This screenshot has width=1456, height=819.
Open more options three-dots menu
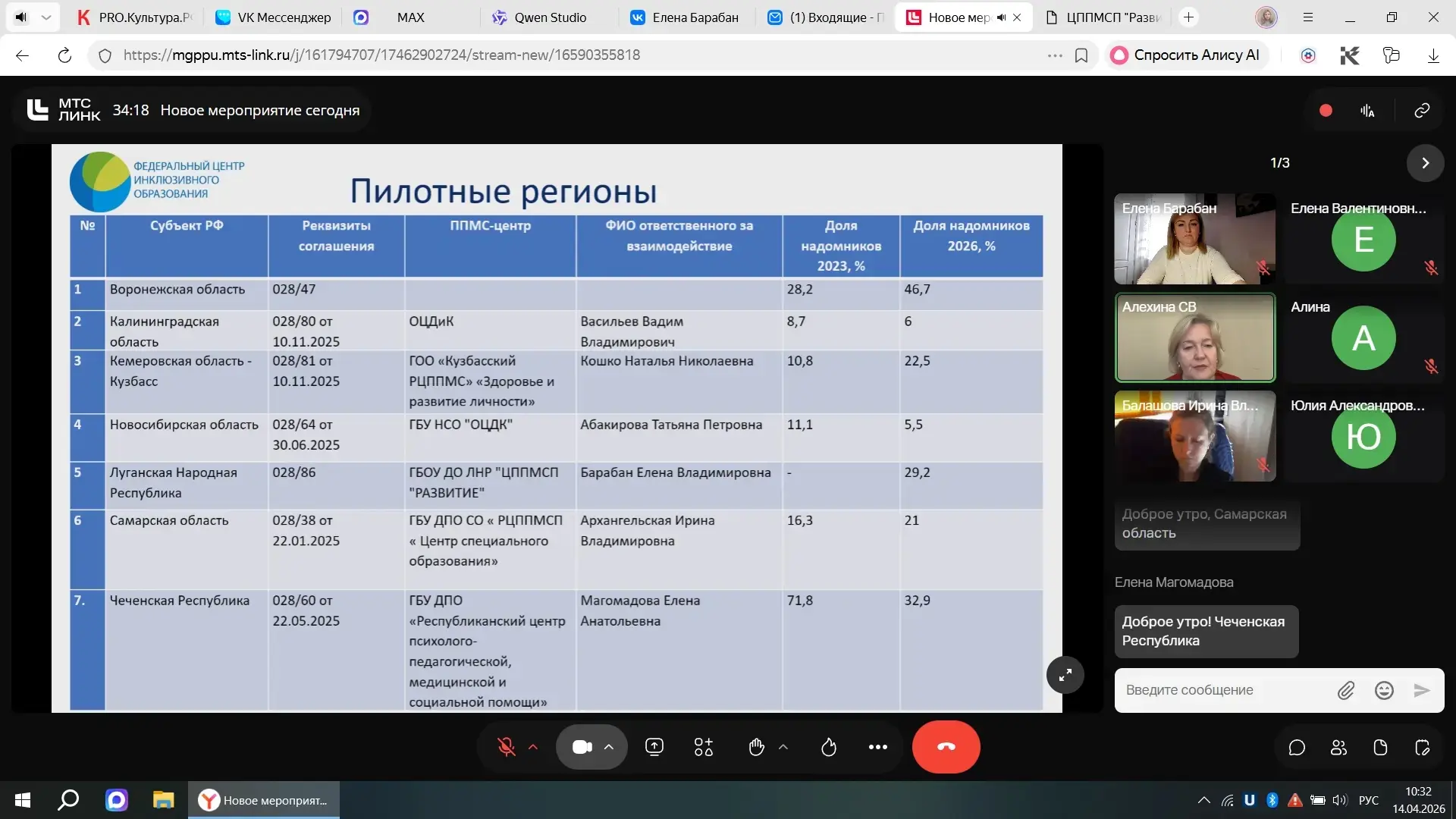click(x=878, y=747)
